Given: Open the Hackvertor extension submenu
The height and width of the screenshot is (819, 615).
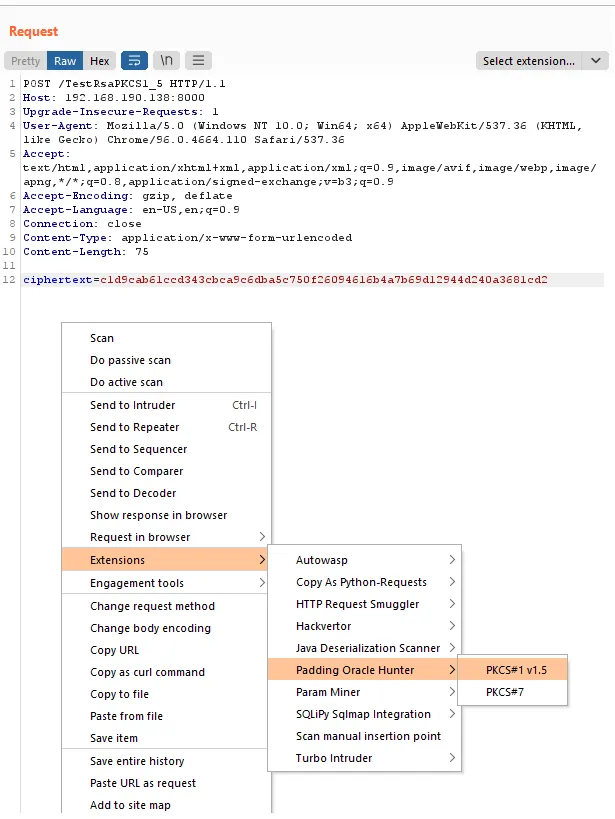Looking at the screenshot, I should (323, 626).
